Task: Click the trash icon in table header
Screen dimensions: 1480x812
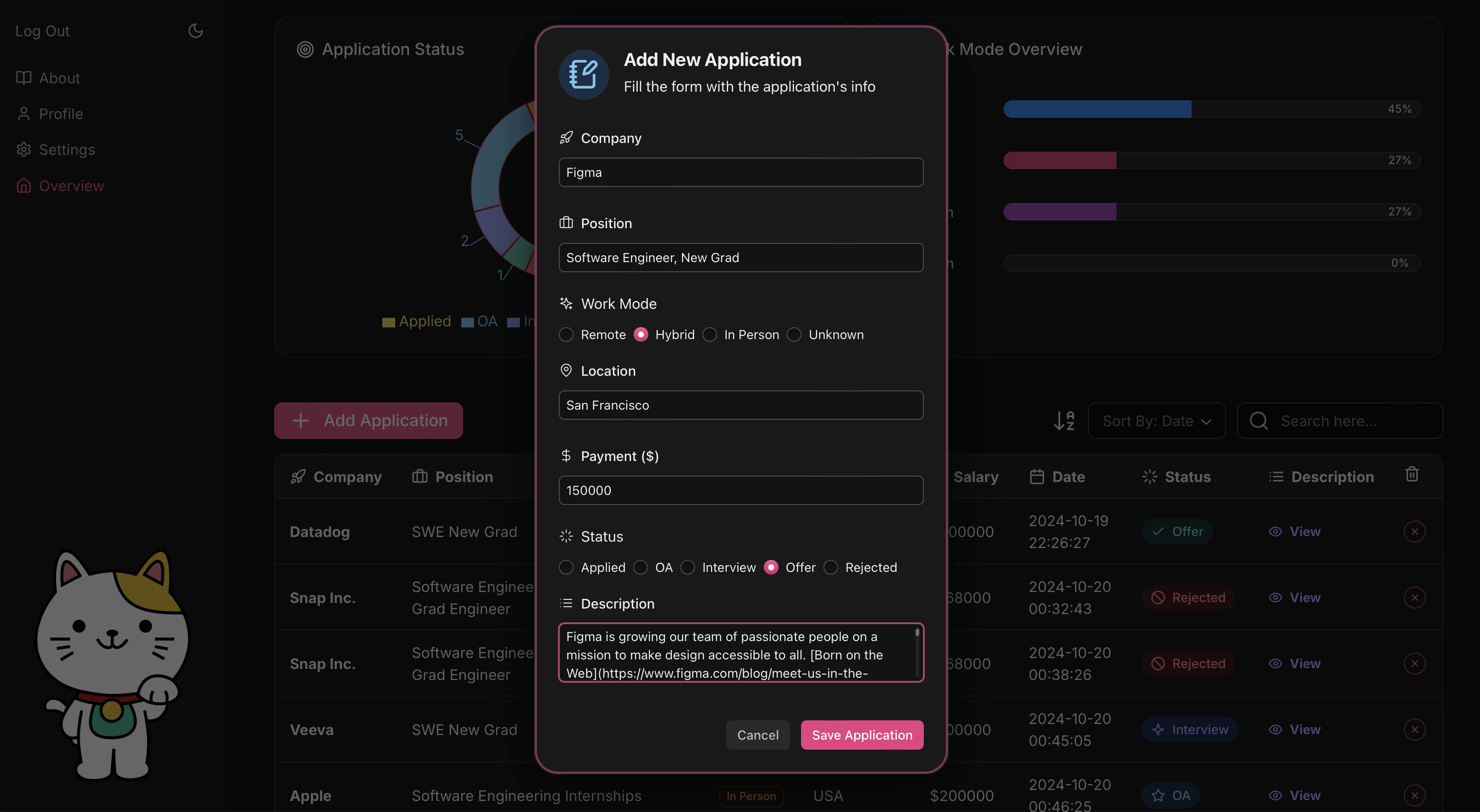Action: (1412, 474)
